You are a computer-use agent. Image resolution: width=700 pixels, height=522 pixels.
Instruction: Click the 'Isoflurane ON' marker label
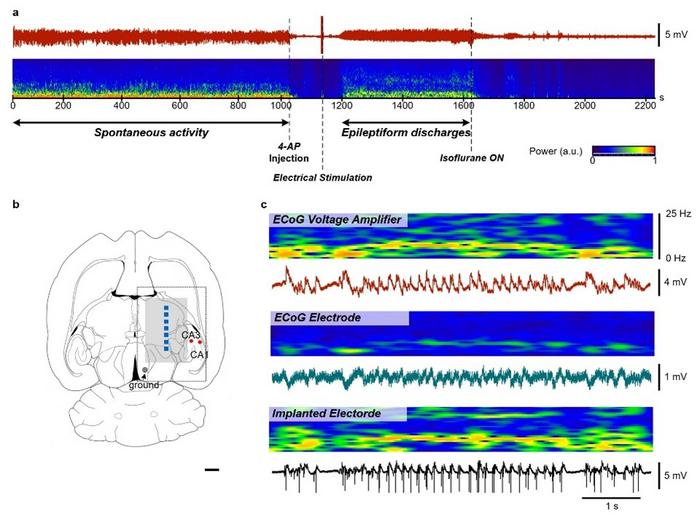coord(471,157)
